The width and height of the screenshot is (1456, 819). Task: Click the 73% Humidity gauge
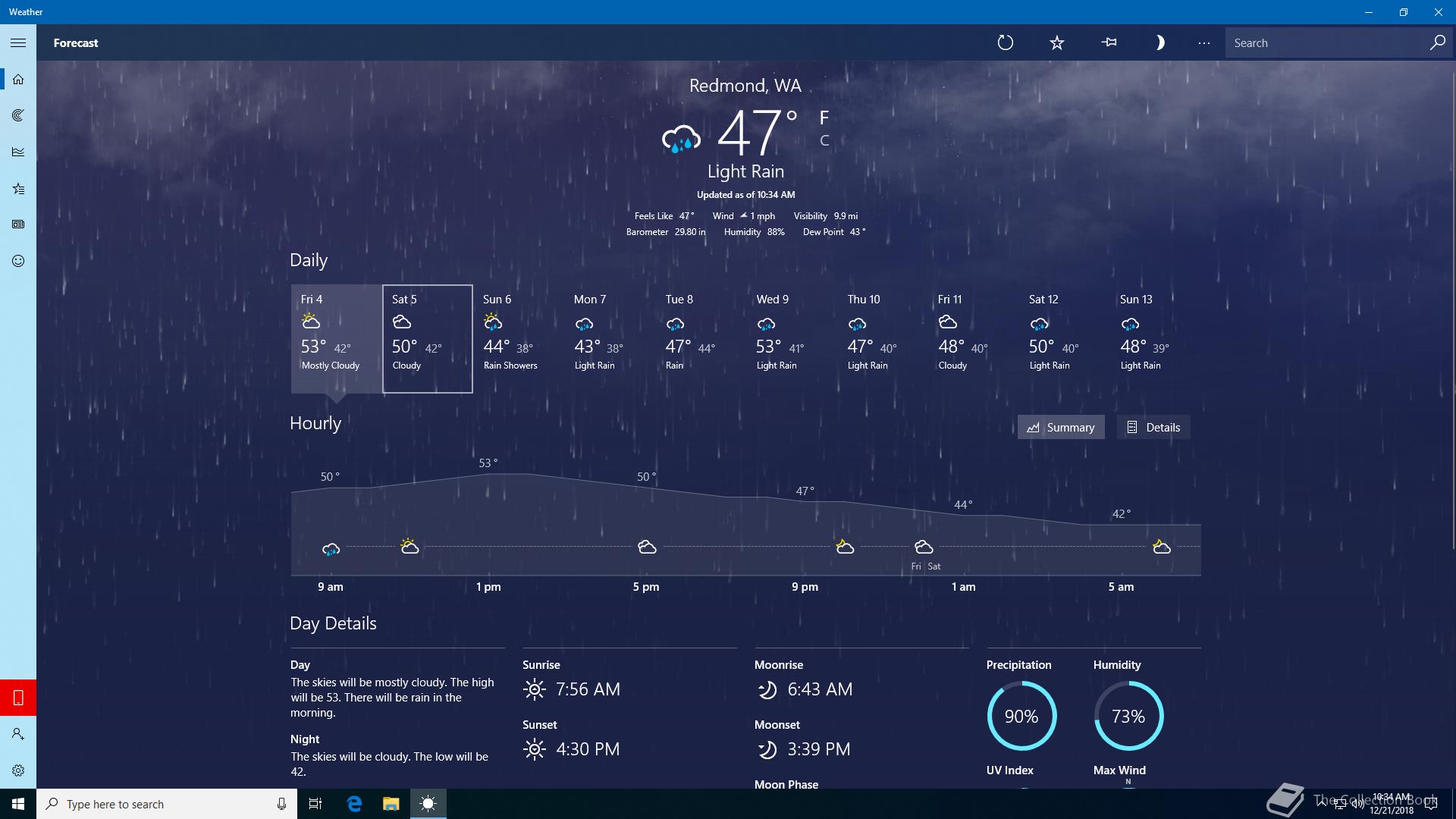click(1128, 716)
